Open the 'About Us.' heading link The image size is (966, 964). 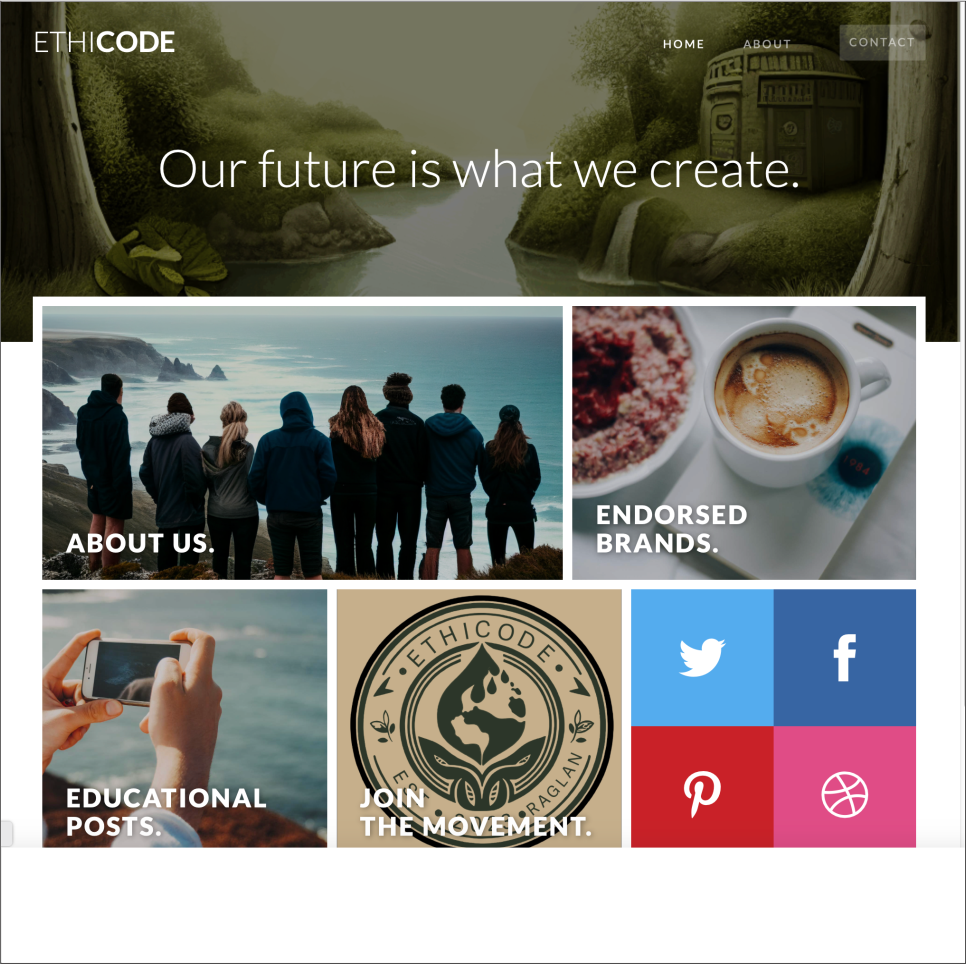(140, 543)
